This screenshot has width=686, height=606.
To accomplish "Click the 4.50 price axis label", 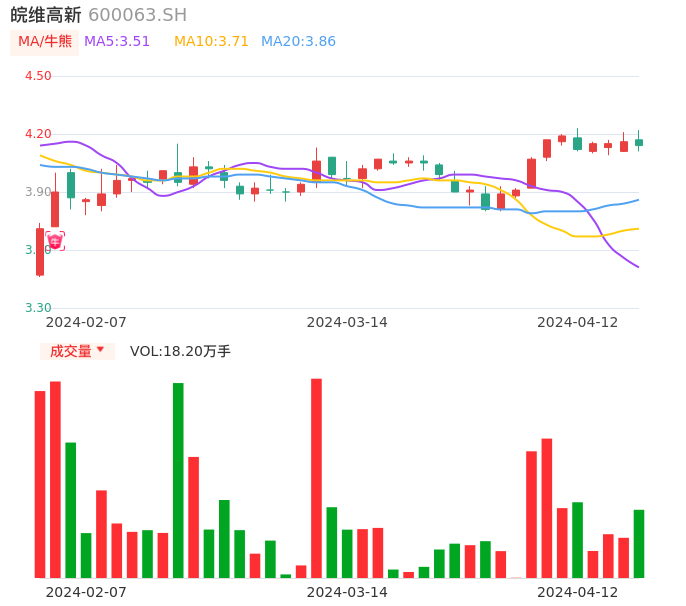I will click(39, 76).
